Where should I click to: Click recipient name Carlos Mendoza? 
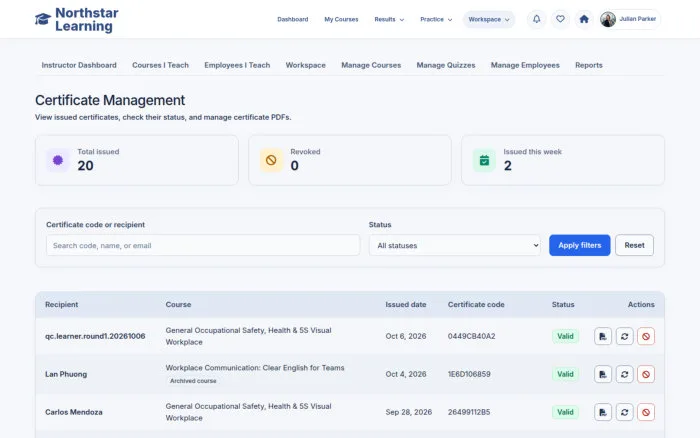pyautogui.click(x=74, y=412)
